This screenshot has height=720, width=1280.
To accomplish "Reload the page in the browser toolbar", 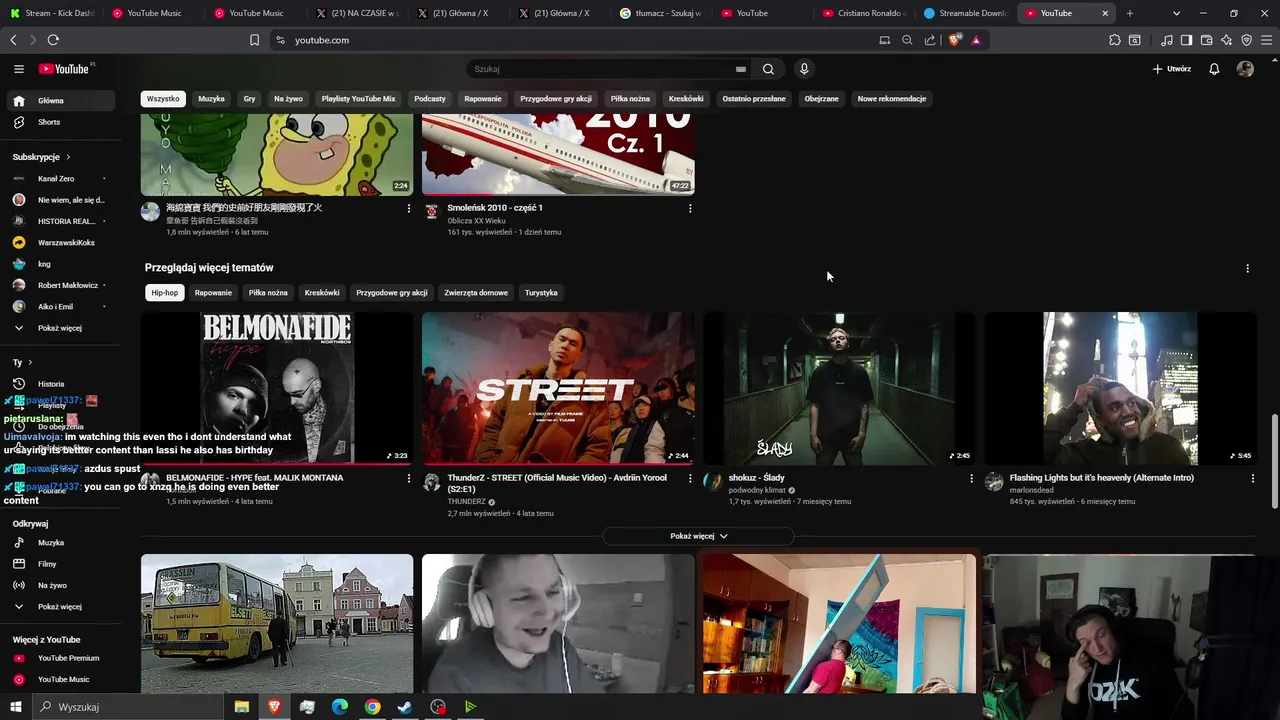I will pyautogui.click(x=53, y=40).
